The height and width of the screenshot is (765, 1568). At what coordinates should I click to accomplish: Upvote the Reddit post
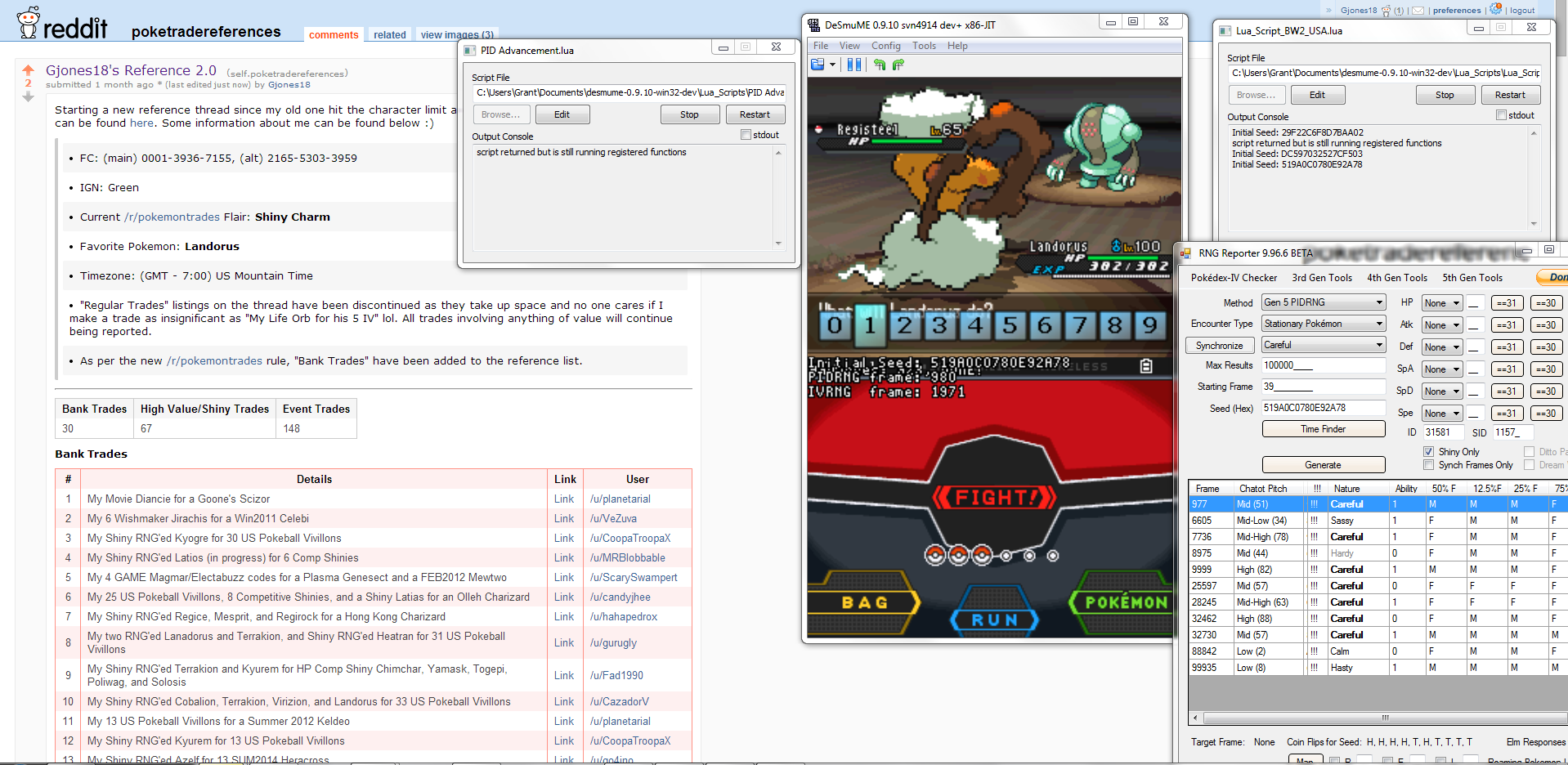(x=28, y=70)
